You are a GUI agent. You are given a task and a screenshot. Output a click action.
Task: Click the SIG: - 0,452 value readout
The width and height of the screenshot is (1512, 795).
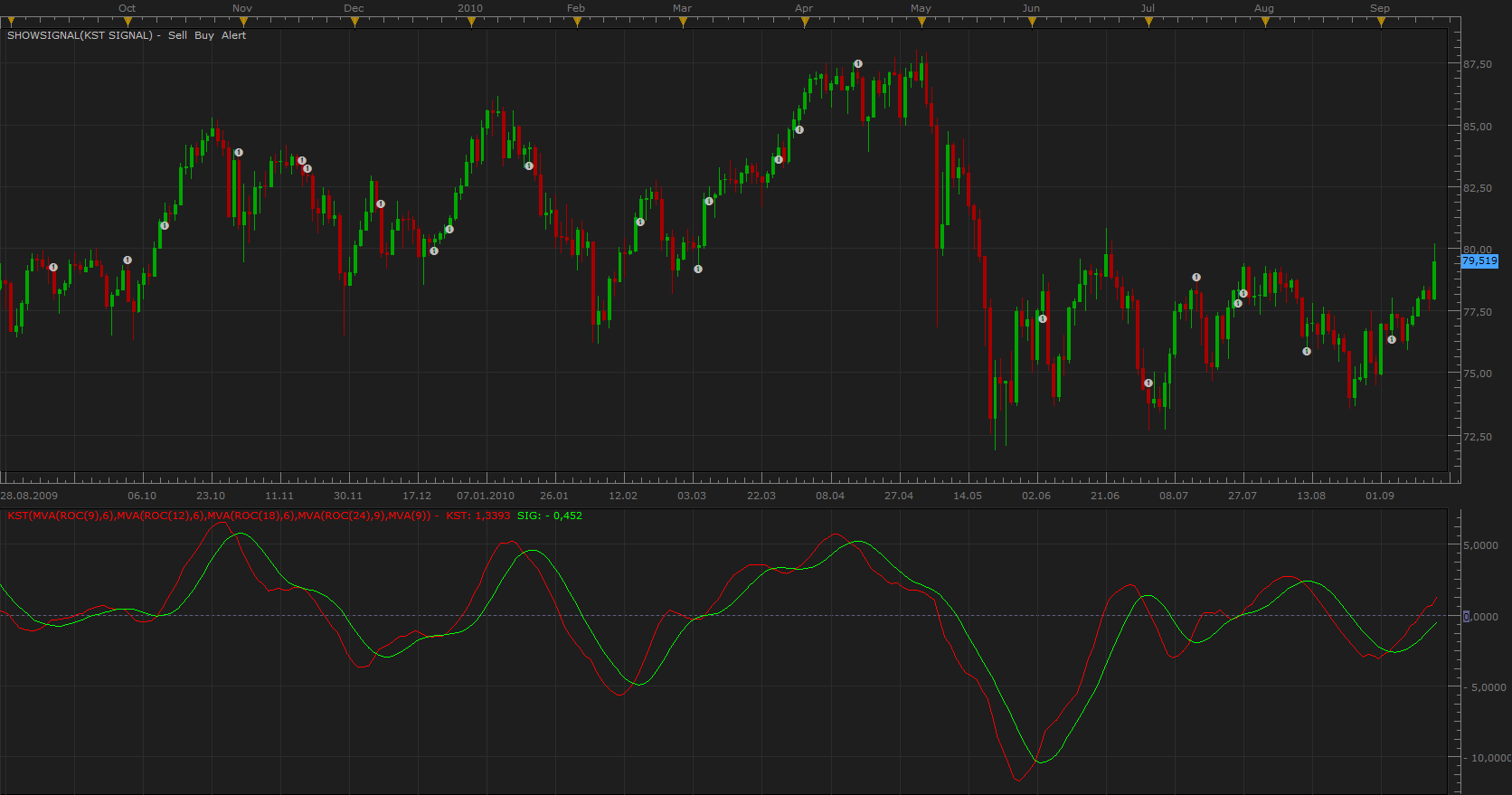[550, 516]
